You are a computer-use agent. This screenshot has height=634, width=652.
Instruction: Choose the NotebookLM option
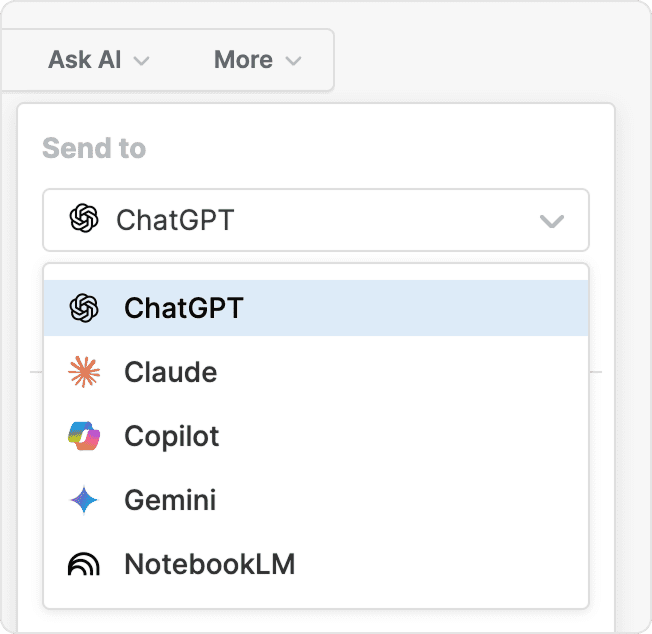point(210,564)
